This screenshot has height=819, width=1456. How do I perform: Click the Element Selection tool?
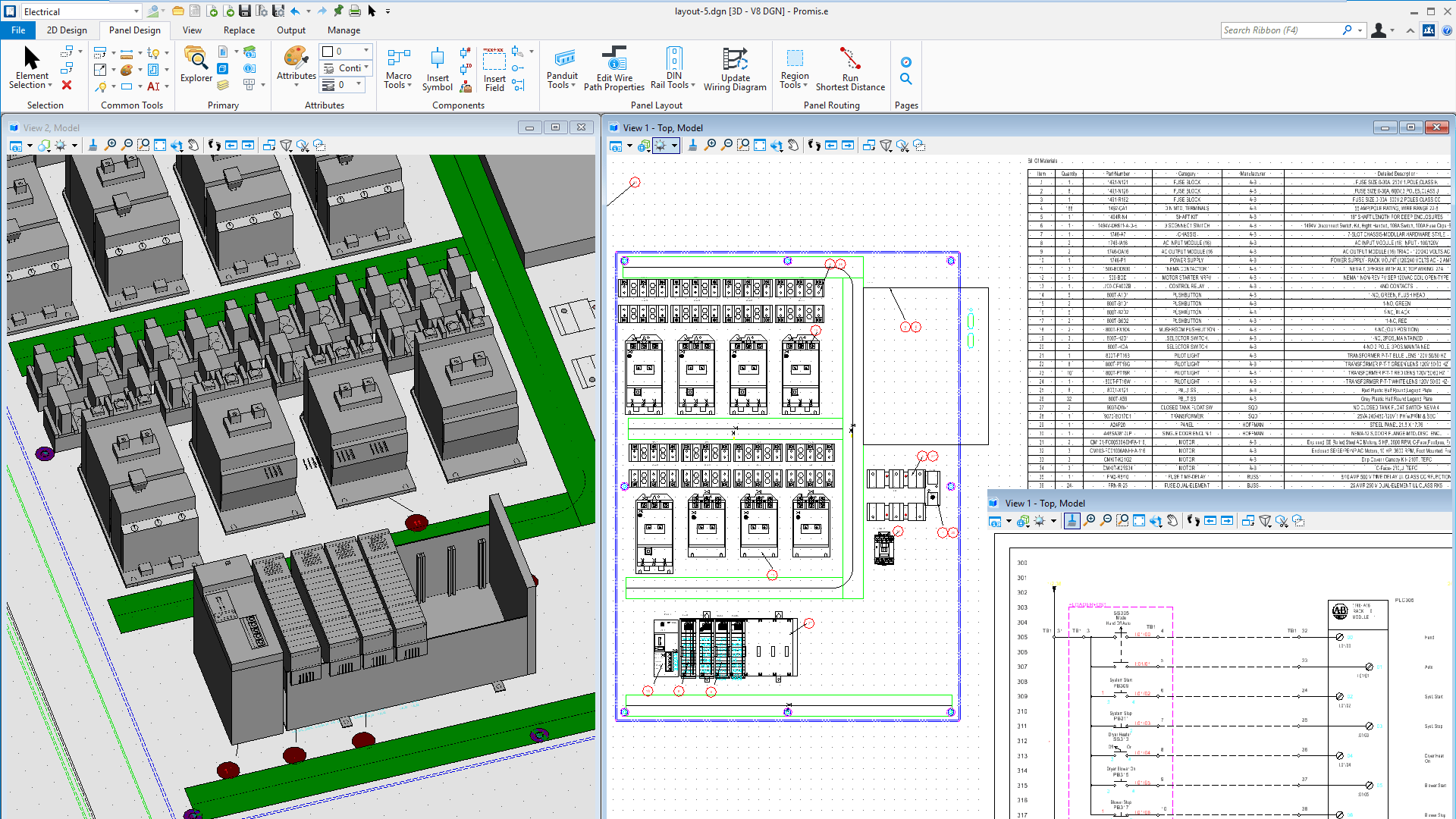(x=31, y=59)
